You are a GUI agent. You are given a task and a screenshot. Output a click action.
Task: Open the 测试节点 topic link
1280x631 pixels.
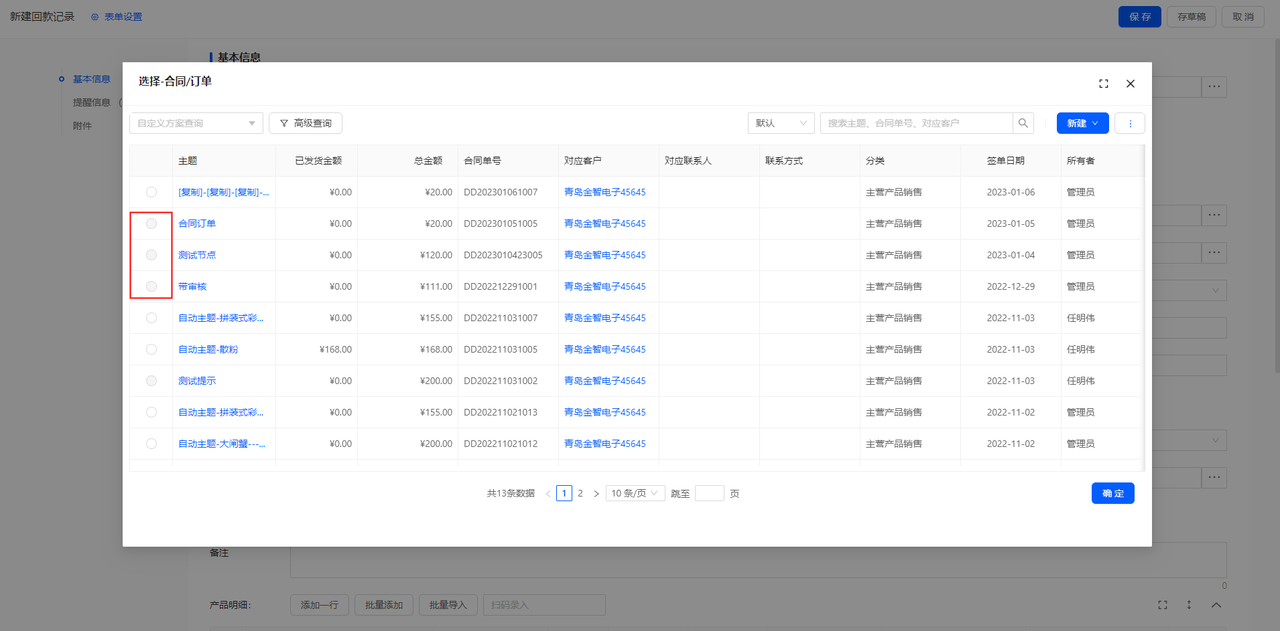tap(197, 255)
